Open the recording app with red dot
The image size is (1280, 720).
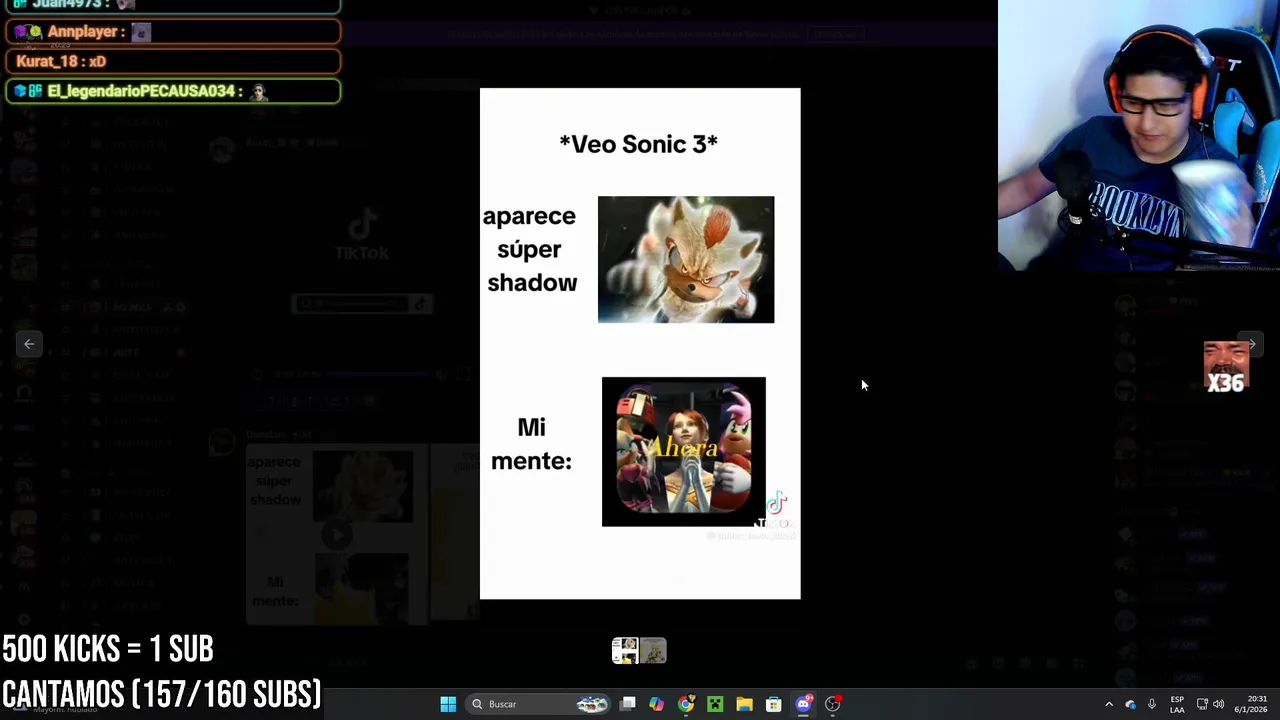click(x=832, y=704)
